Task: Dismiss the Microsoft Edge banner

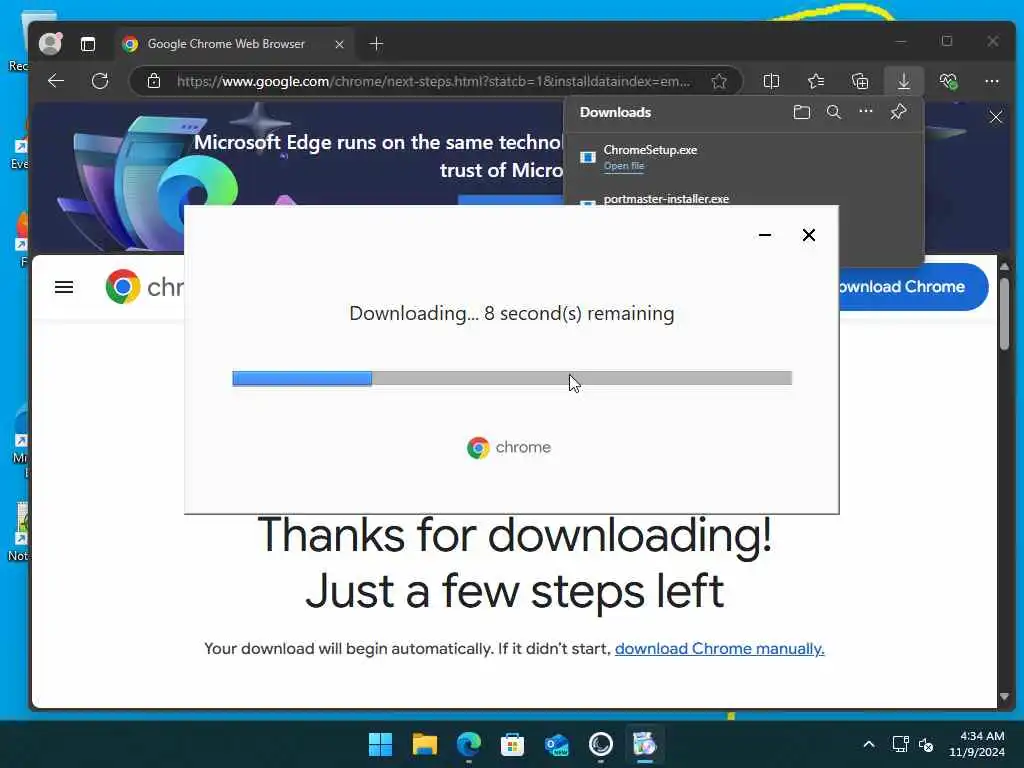Action: click(x=996, y=117)
